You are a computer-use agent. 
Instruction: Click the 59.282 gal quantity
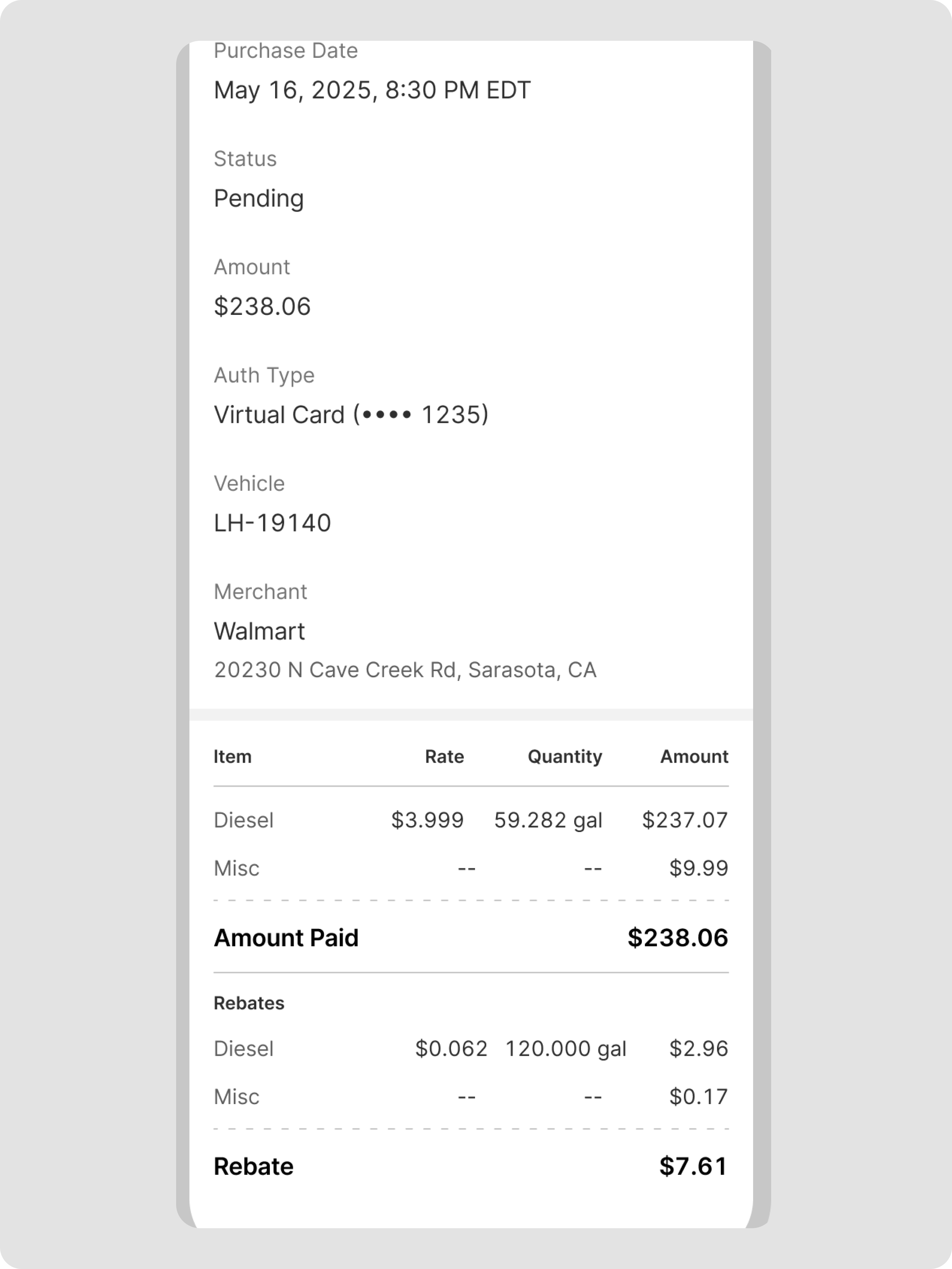tap(548, 820)
